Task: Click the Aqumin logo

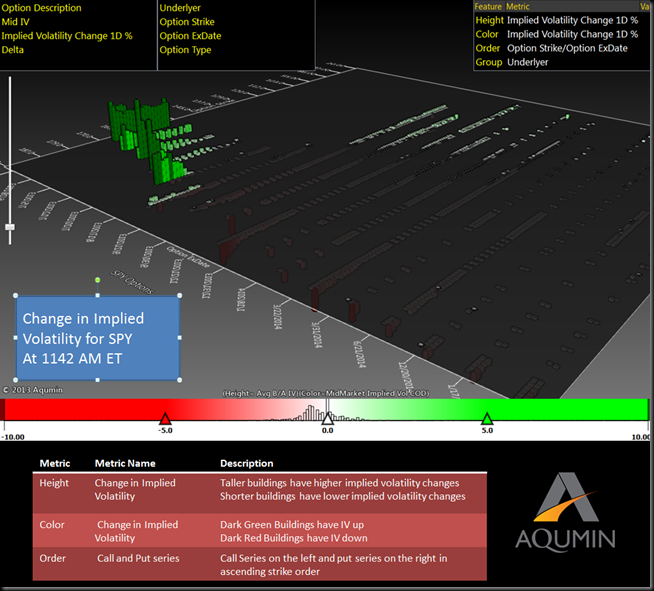Action: [x=565, y=512]
